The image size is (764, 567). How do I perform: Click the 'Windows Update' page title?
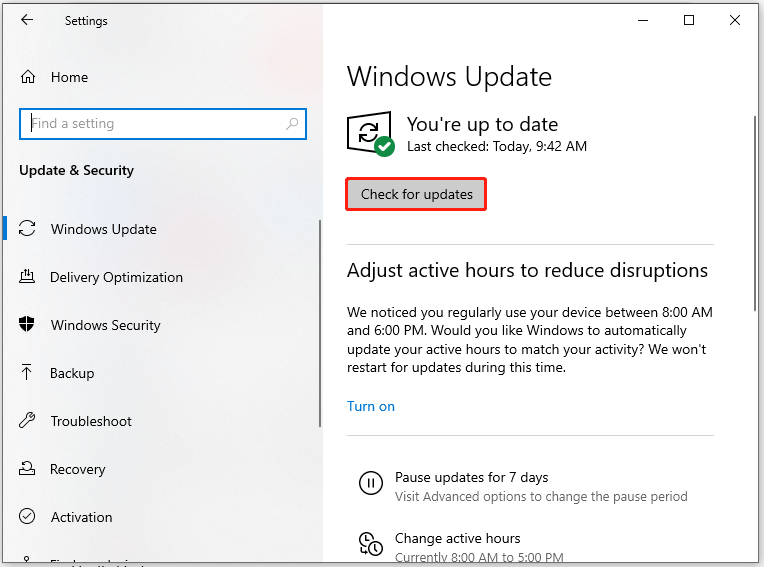[x=449, y=77]
